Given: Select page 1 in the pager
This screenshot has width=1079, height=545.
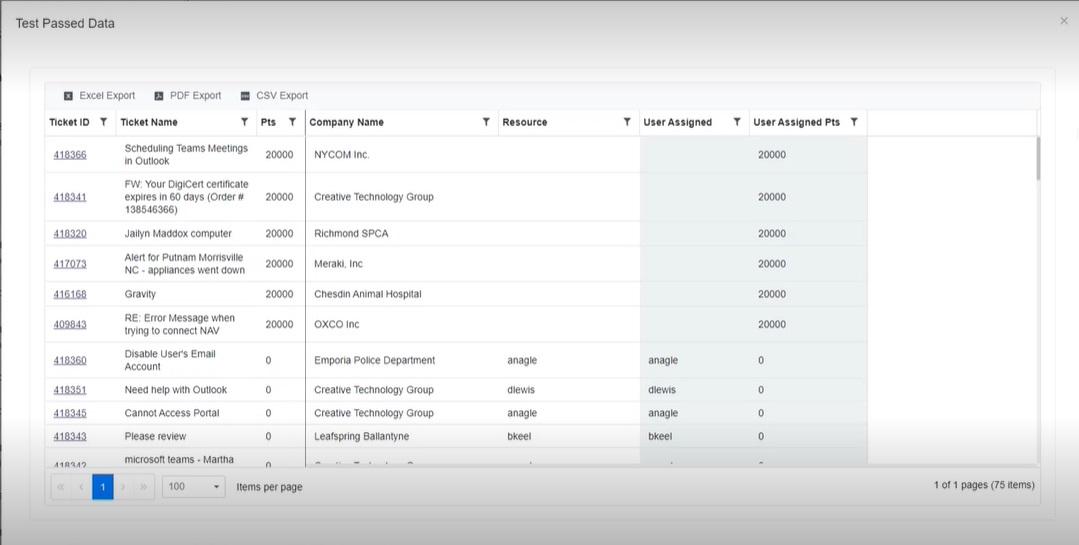Looking at the screenshot, I should [102, 487].
